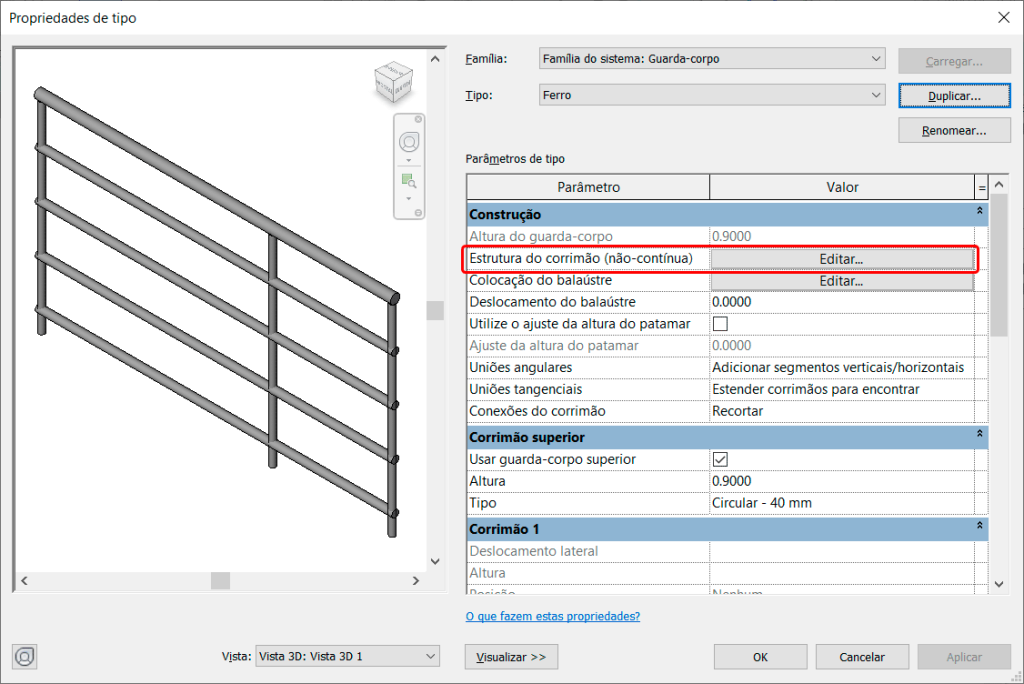Select the zoom region tool in preview

(409, 180)
